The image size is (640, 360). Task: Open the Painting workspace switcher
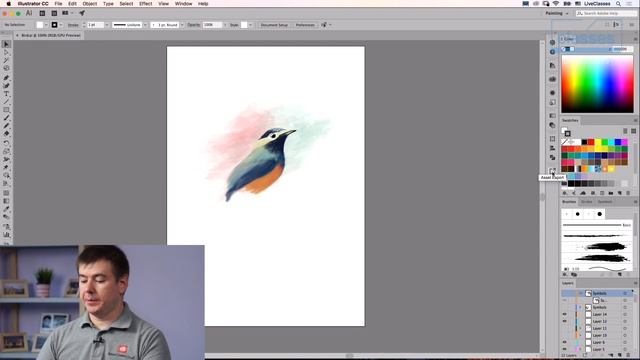point(557,13)
